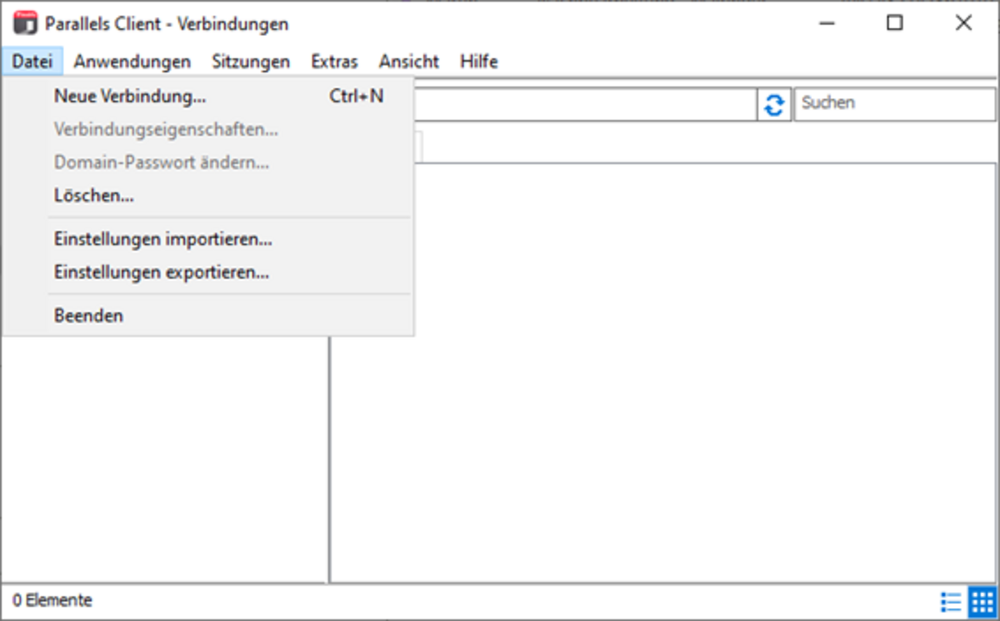Maximize the Parallels Client window
Screen dimensions: 1000x621
tap(895, 24)
